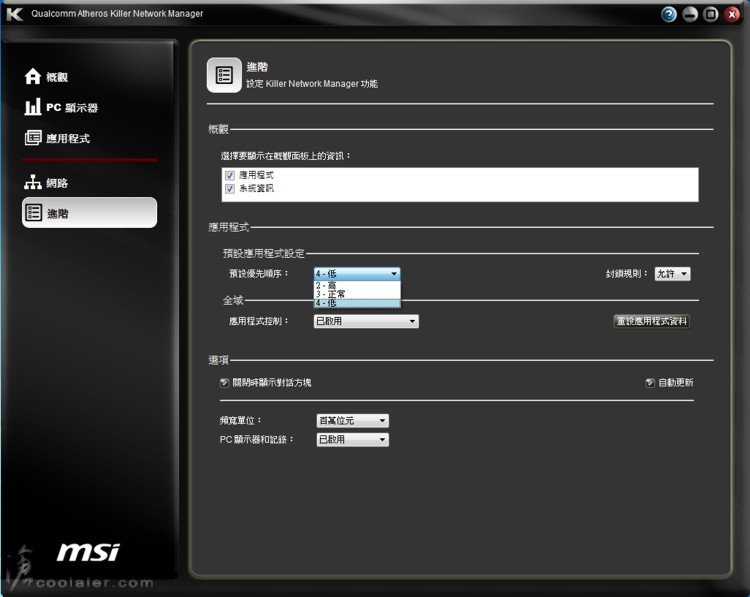Screen dimensions: 750x597
Task: Click the large 進階 header icon
Action: [x=224, y=75]
